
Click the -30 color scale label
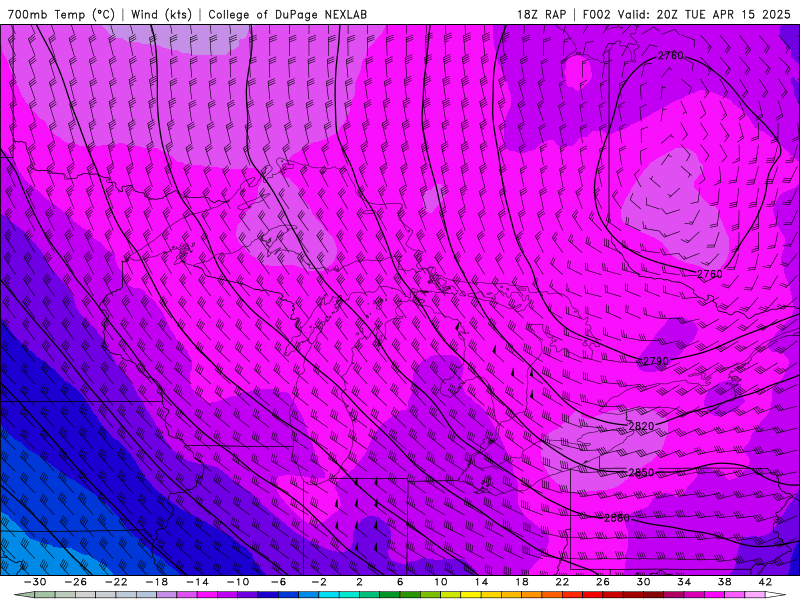tap(35, 582)
